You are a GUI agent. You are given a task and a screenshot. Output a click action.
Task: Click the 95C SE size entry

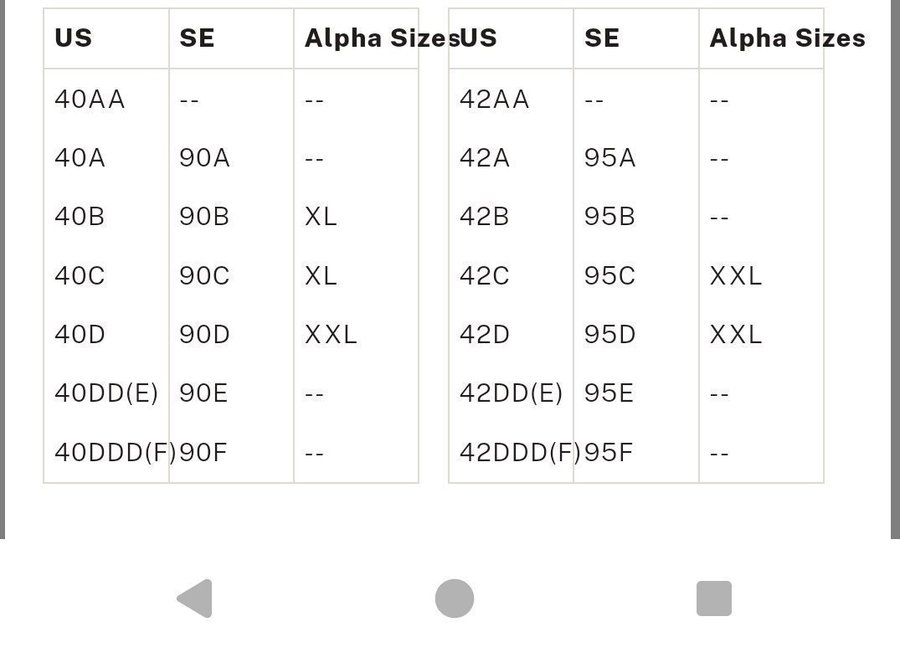click(610, 276)
